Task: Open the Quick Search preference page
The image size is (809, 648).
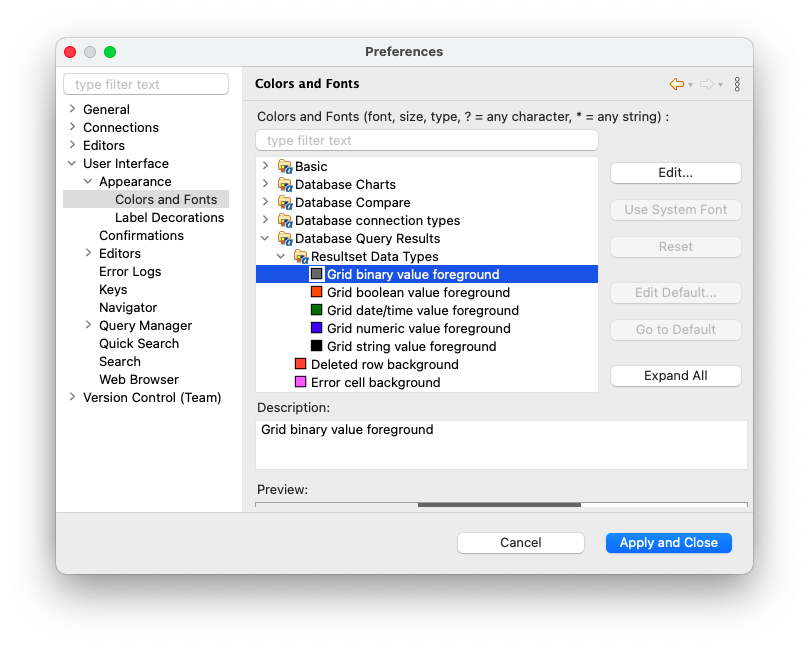Action: pyautogui.click(x=139, y=344)
